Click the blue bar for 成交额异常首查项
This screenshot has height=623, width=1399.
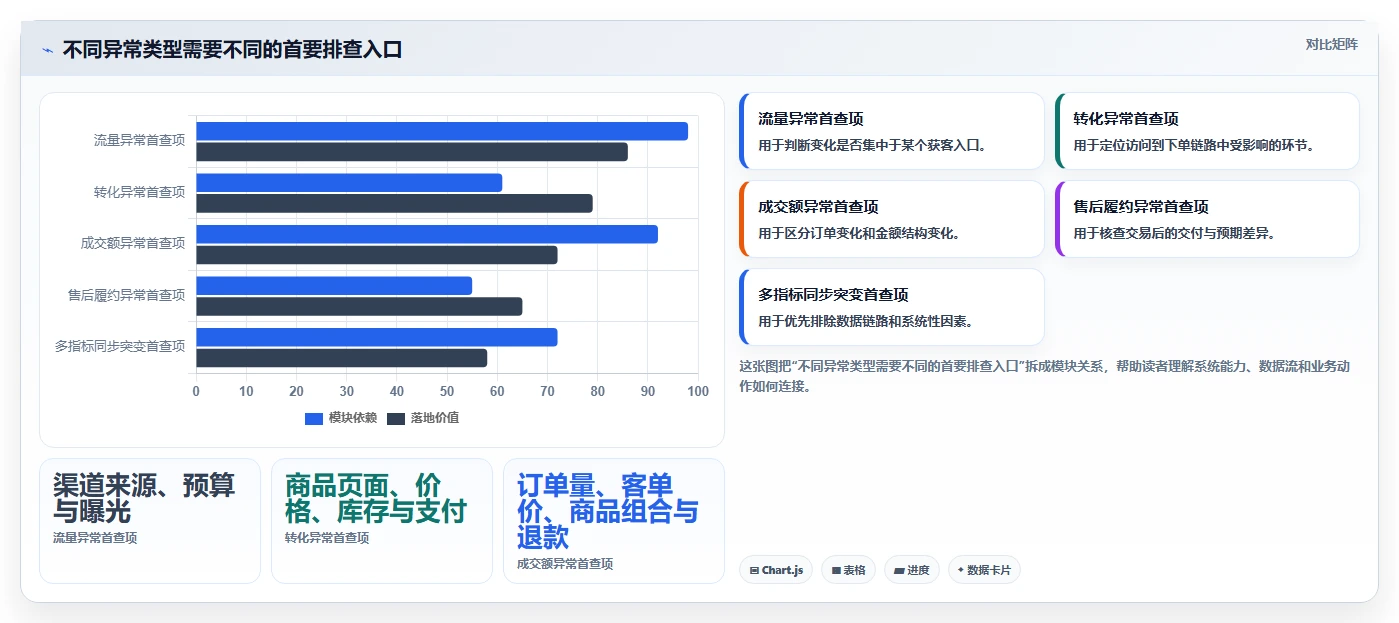(x=427, y=234)
